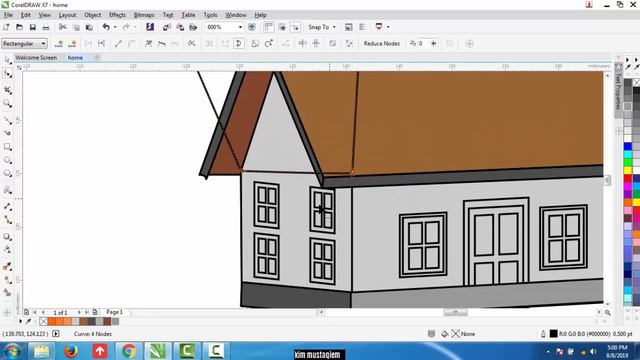This screenshot has width=640, height=360.
Task: Select the Polygon tool in toolbox
Action: point(7,173)
